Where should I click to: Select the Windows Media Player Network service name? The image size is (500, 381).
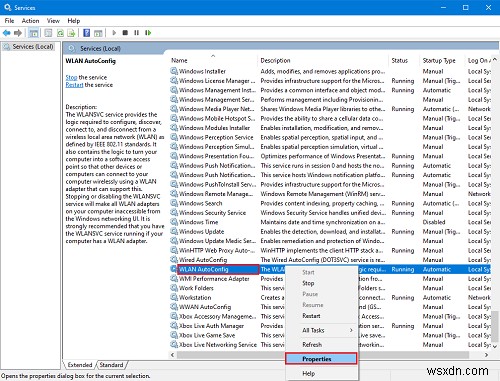(217, 109)
